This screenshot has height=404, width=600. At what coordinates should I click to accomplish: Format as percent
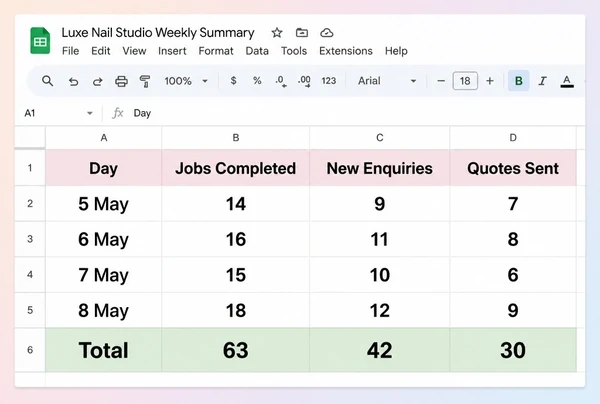257,81
